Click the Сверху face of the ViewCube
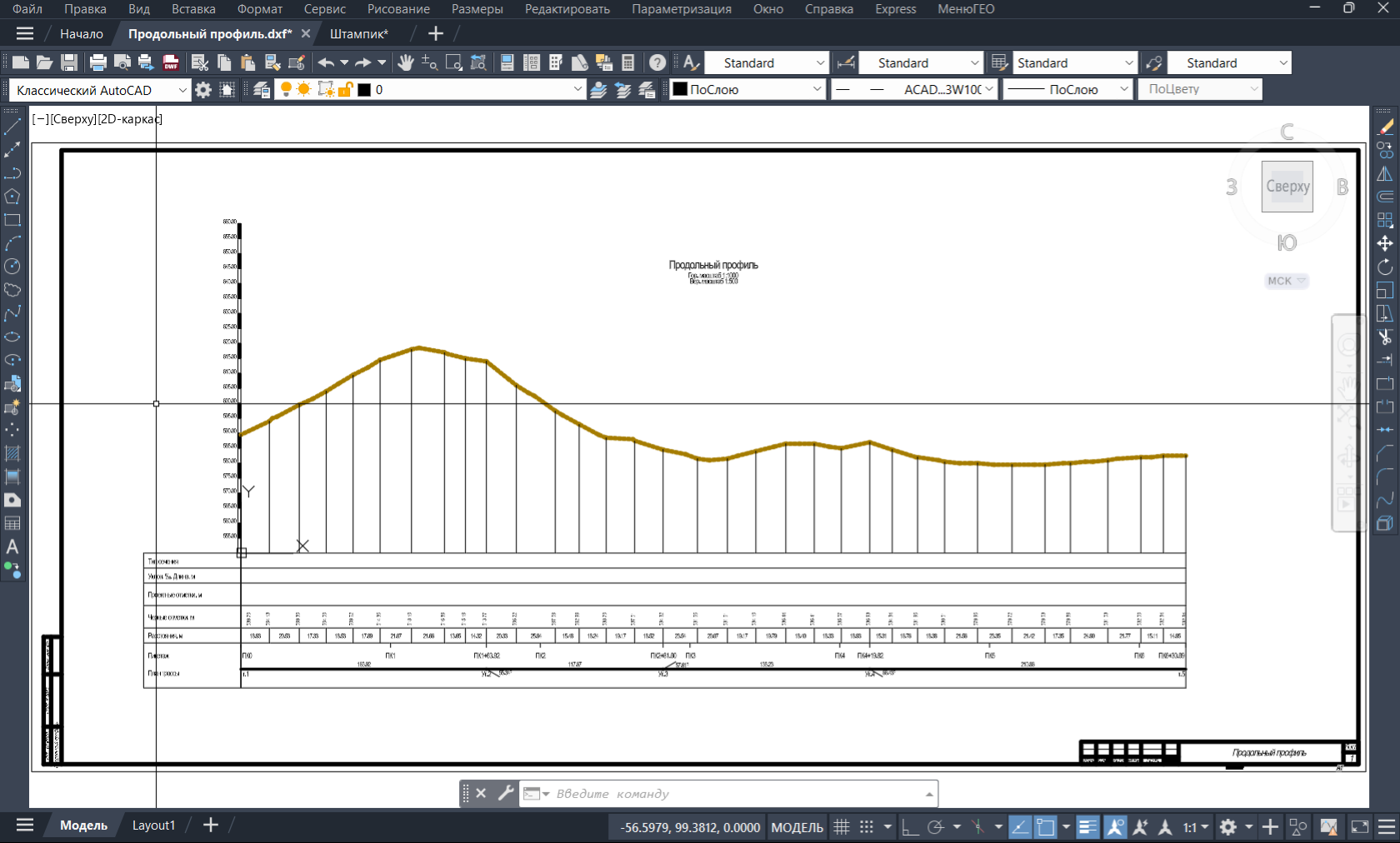 (x=1287, y=187)
